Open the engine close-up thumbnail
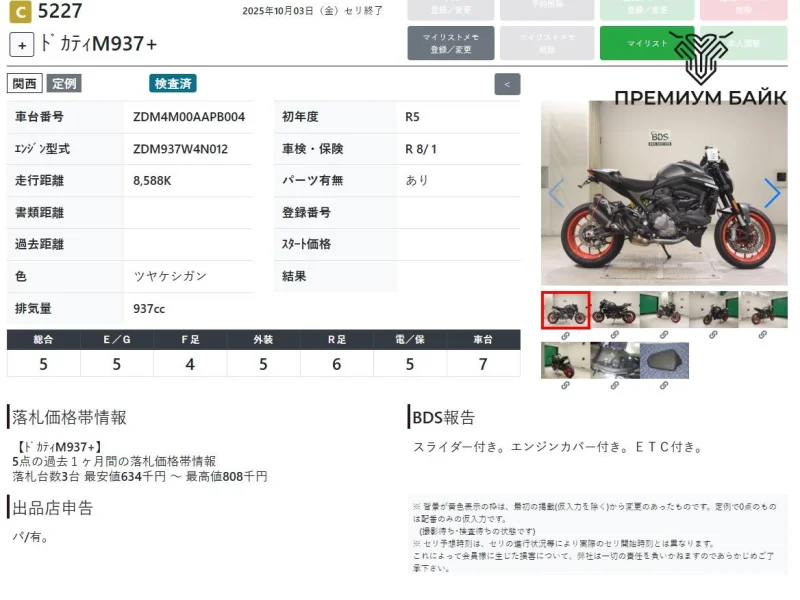The width and height of the screenshot is (800, 600). click(614, 360)
